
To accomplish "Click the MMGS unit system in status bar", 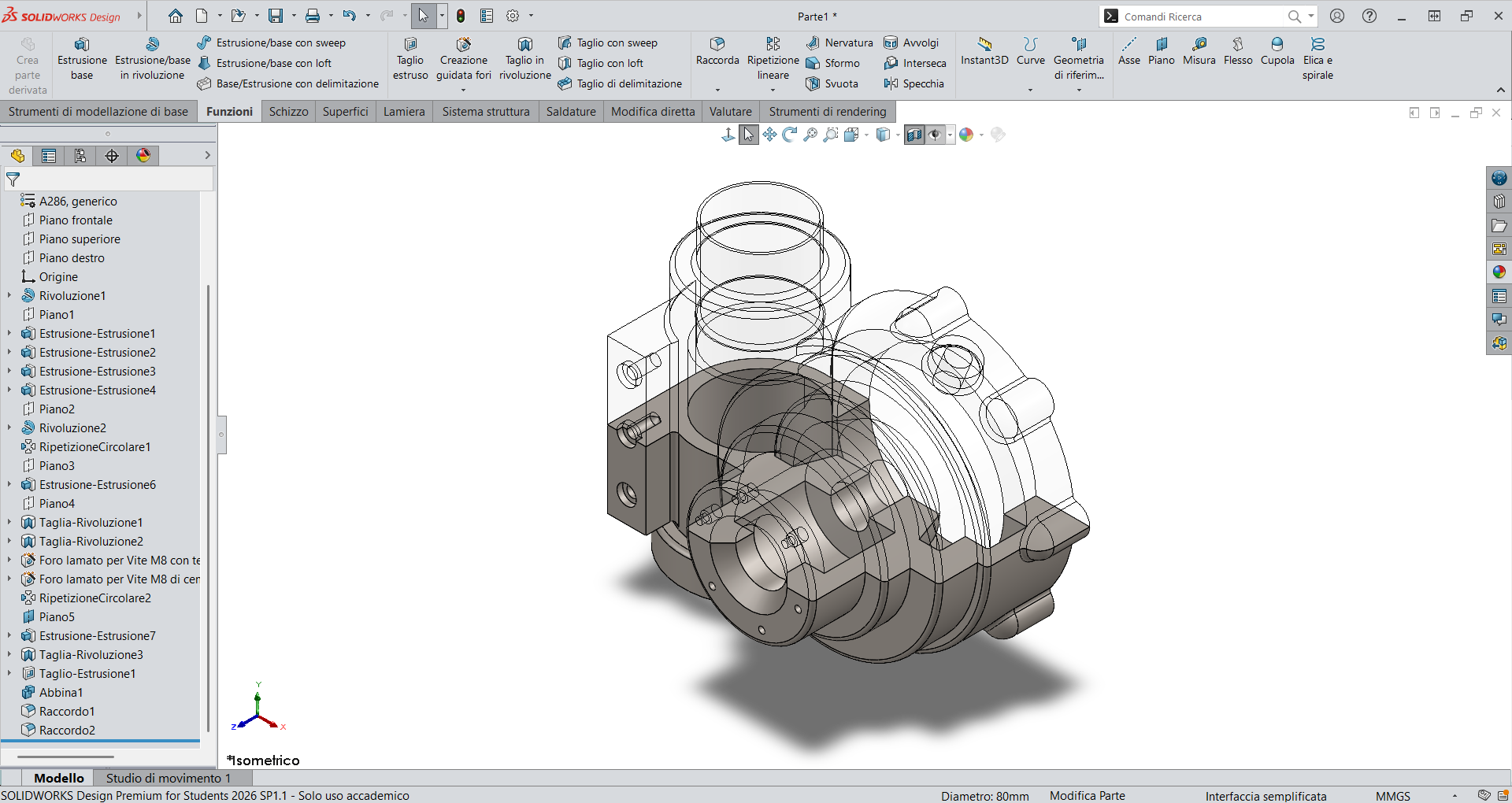I will (1392, 796).
